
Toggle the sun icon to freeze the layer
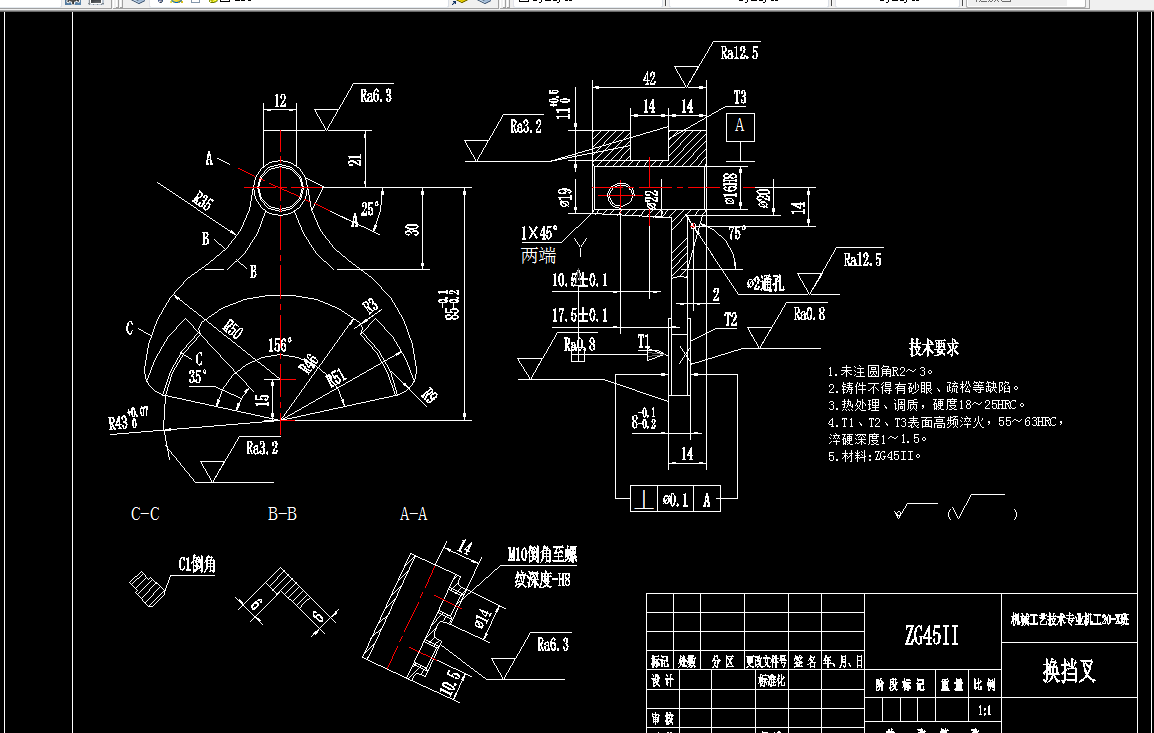pyautogui.click(x=176, y=4)
